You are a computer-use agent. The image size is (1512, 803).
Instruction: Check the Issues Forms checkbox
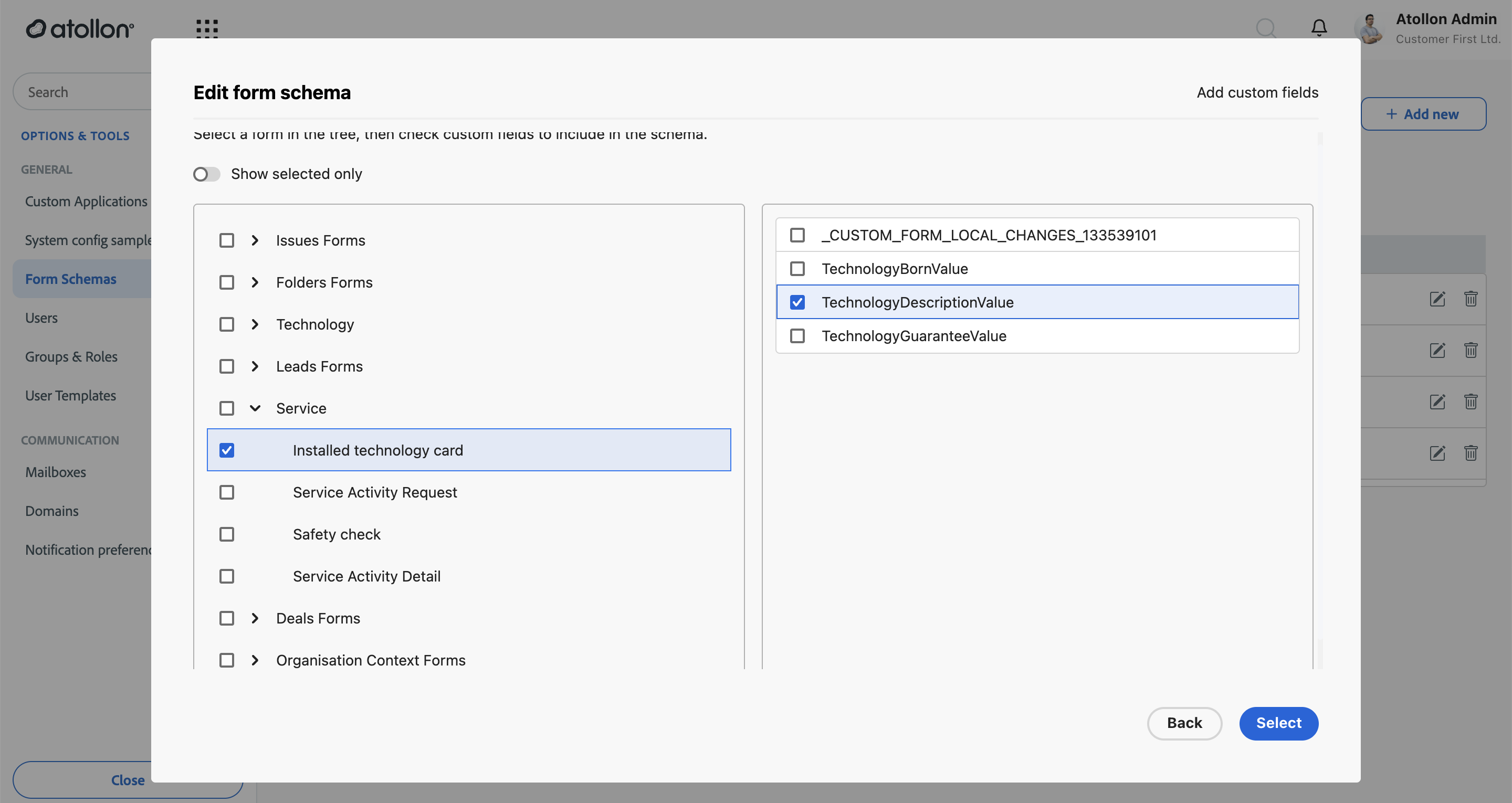click(x=227, y=241)
